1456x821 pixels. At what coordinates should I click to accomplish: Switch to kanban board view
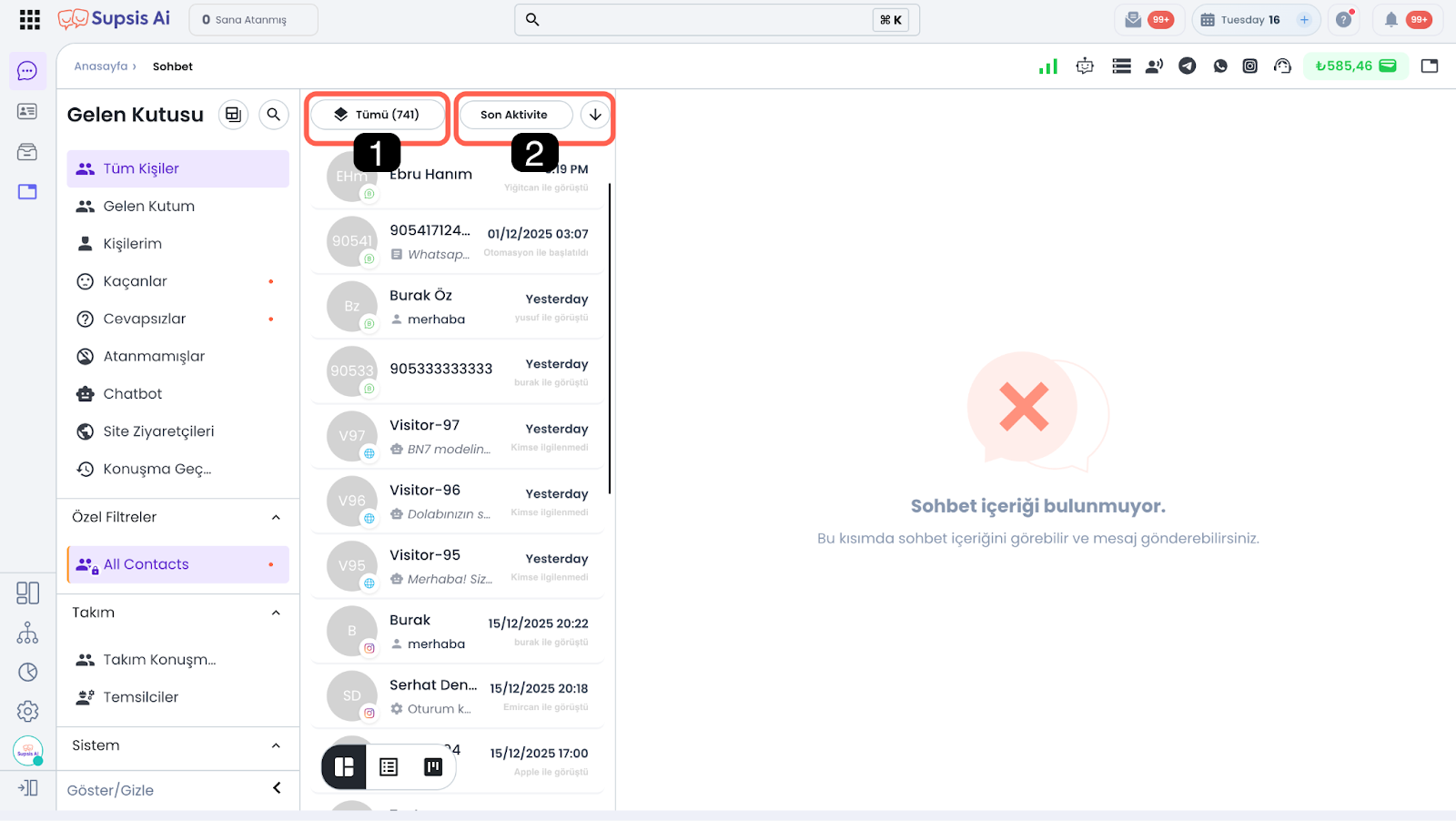point(433,767)
